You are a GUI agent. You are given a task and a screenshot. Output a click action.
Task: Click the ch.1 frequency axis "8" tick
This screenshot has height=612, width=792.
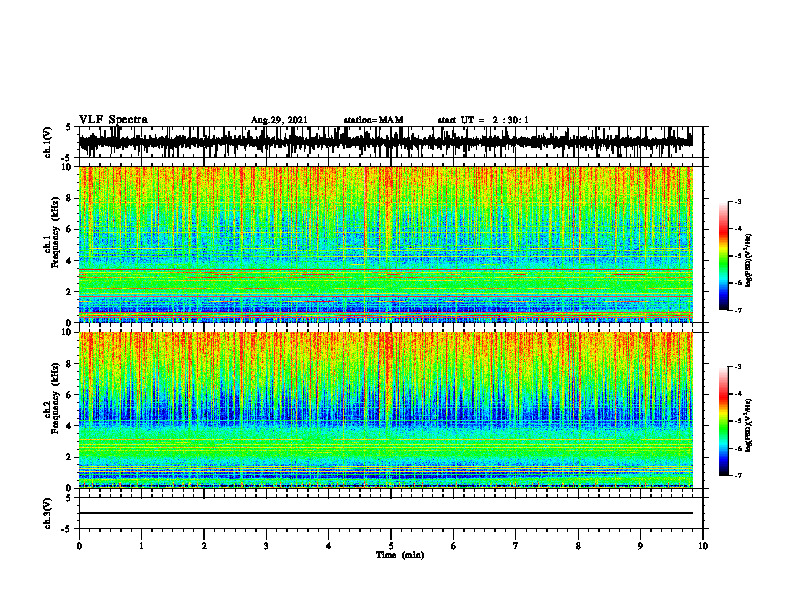(x=70, y=198)
